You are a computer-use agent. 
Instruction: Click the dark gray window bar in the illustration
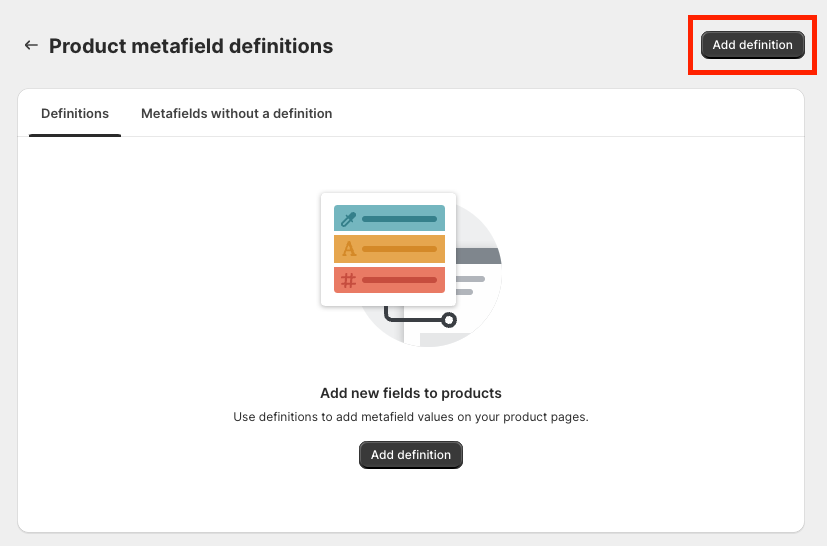click(x=478, y=257)
